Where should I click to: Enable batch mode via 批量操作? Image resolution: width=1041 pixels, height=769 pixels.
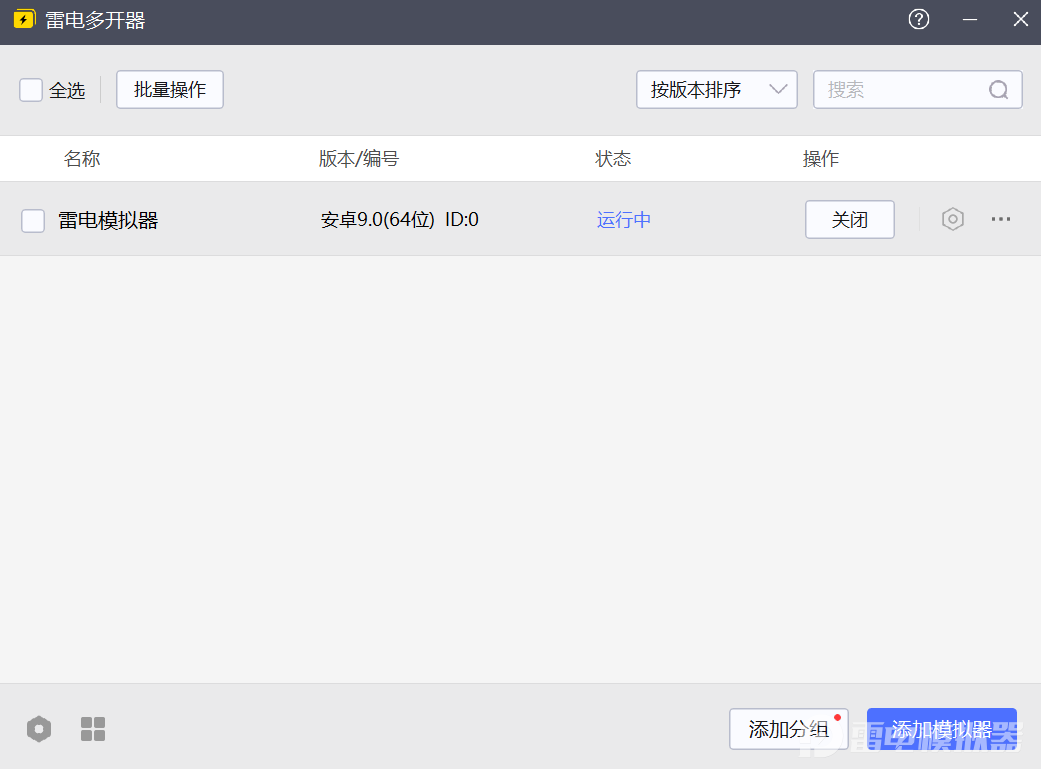point(169,89)
